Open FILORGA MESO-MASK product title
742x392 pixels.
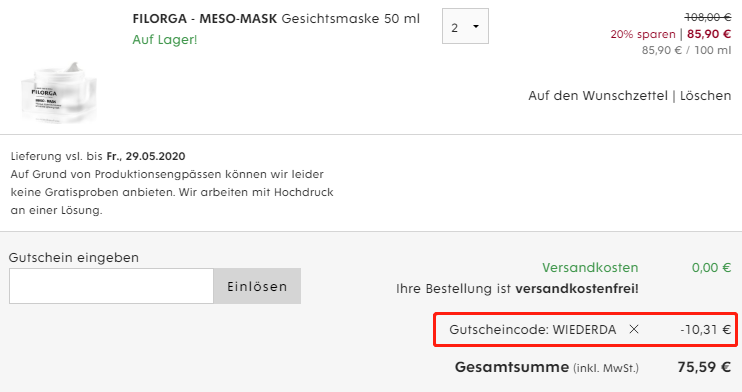coord(276,19)
